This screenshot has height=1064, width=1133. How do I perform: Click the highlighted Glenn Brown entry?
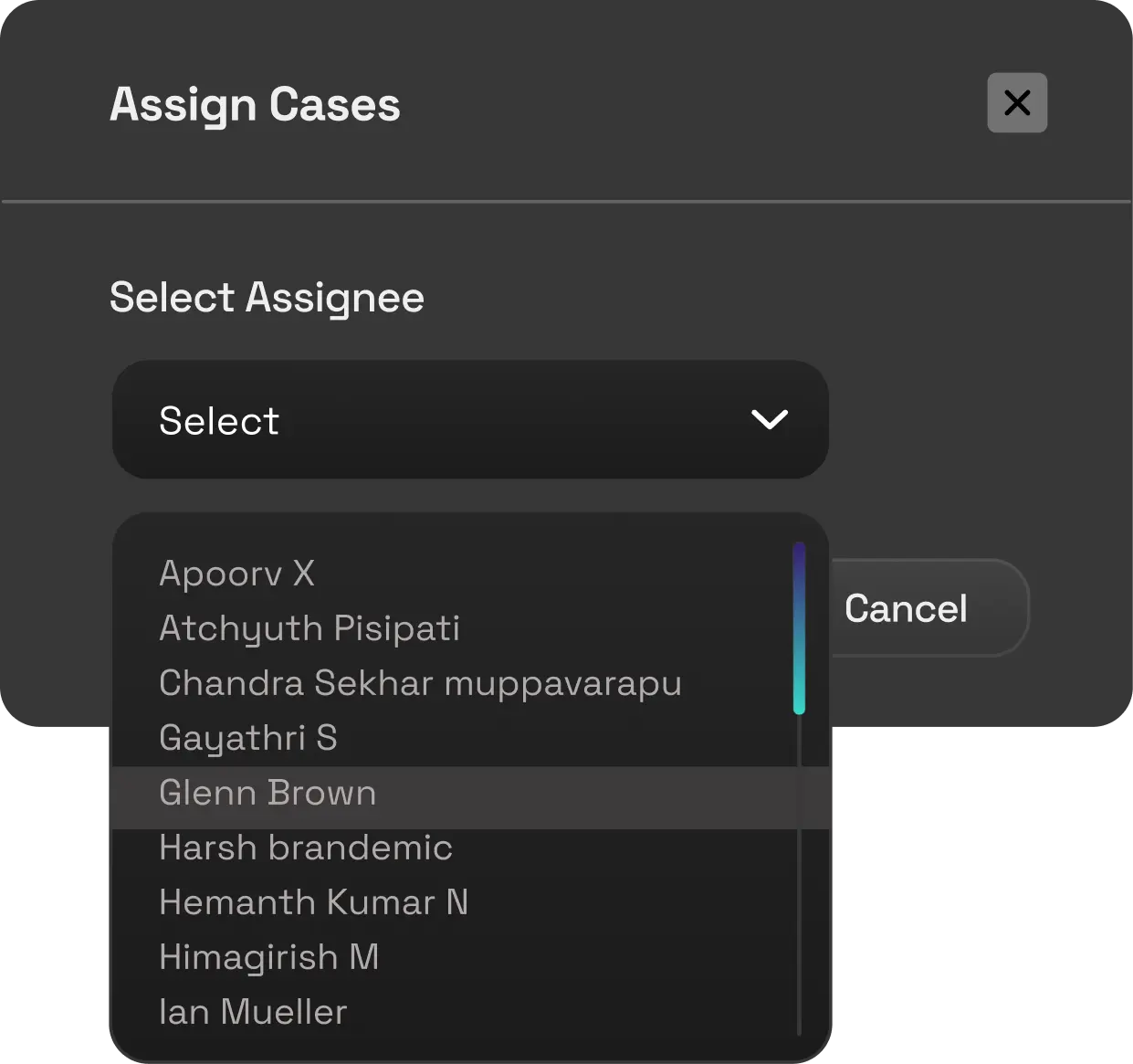pos(267,793)
